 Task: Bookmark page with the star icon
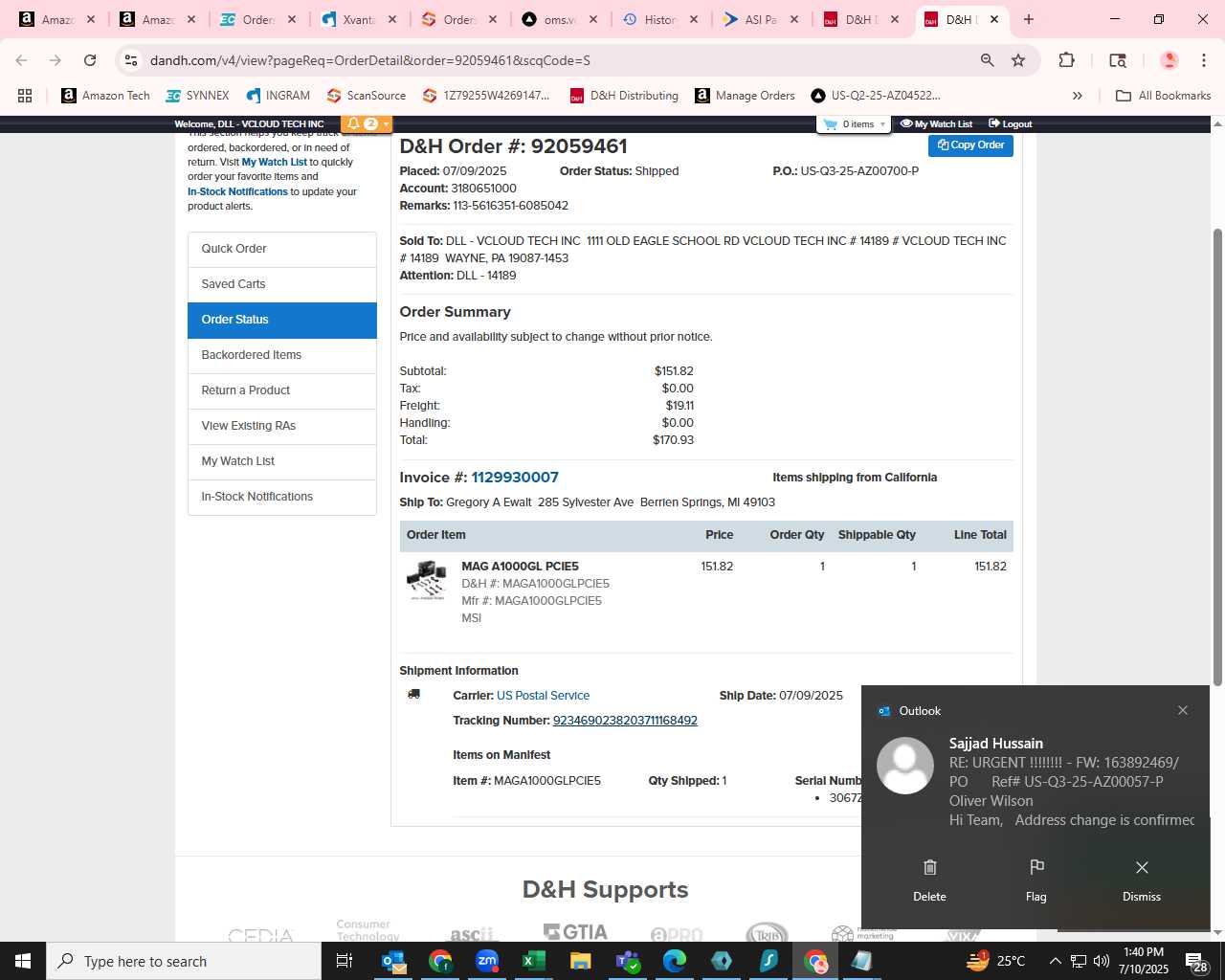pos(1018,60)
